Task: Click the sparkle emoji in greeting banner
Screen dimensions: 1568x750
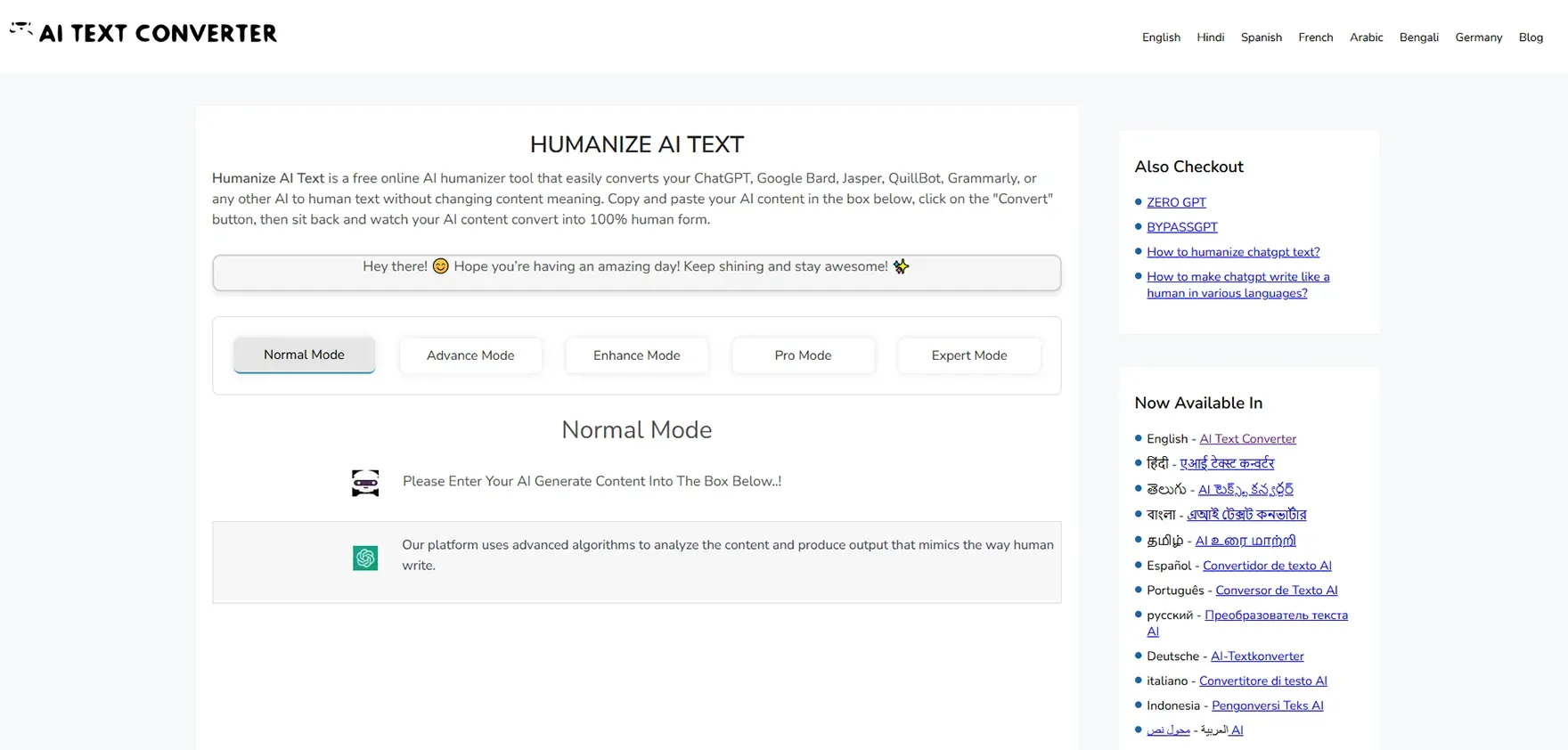Action: pos(901,266)
